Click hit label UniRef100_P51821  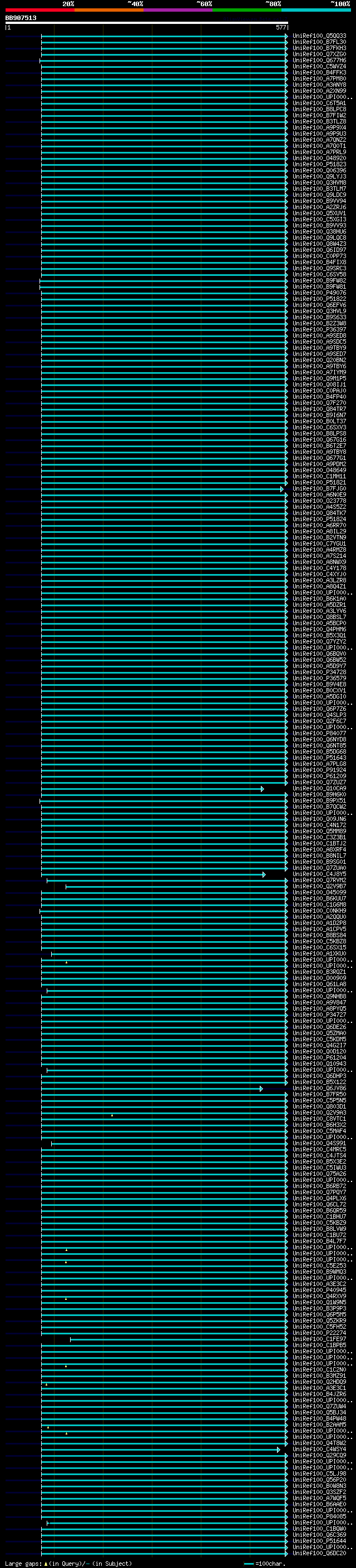[x=319, y=483]
